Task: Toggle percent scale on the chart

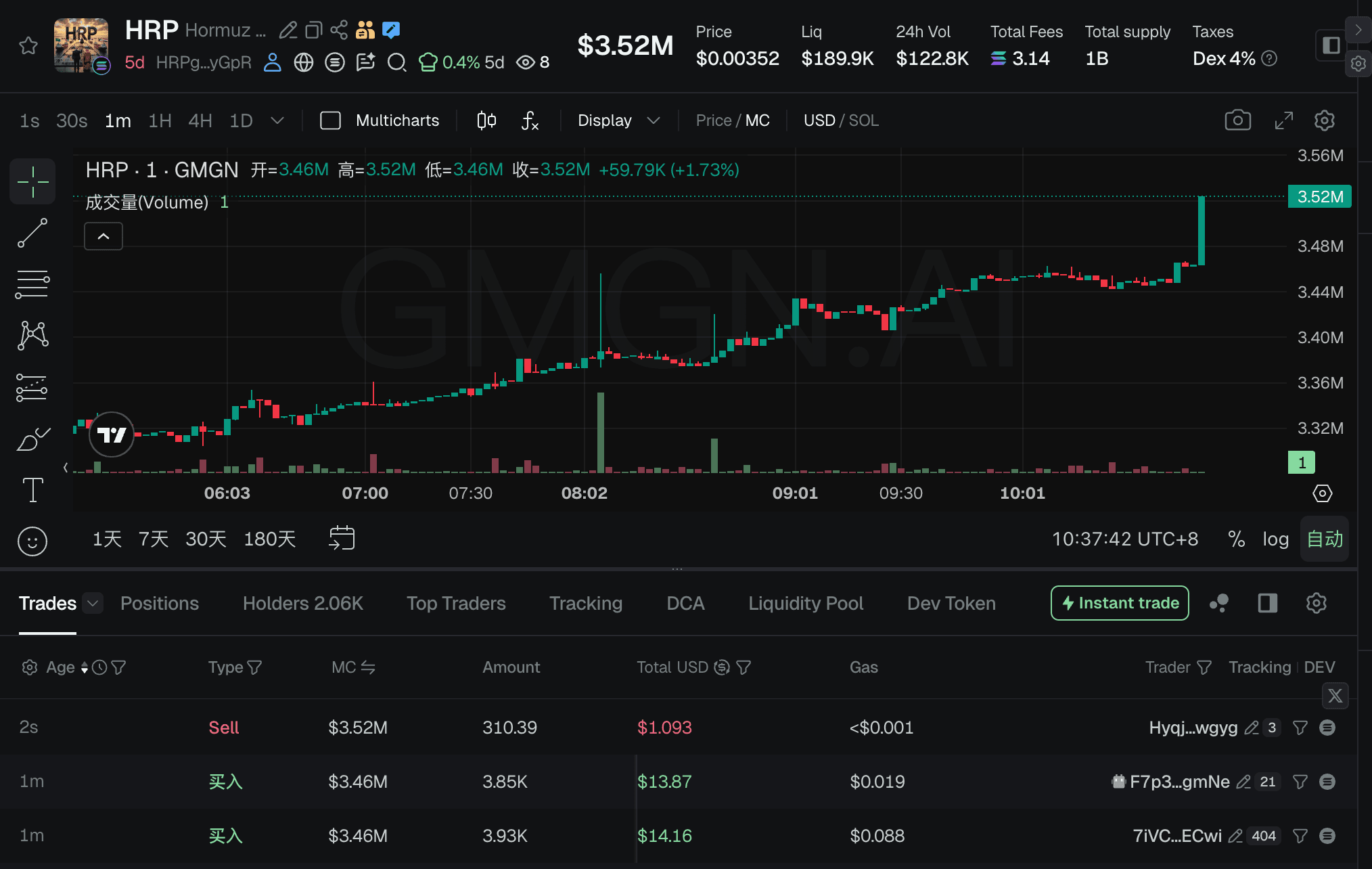Action: (x=1237, y=539)
